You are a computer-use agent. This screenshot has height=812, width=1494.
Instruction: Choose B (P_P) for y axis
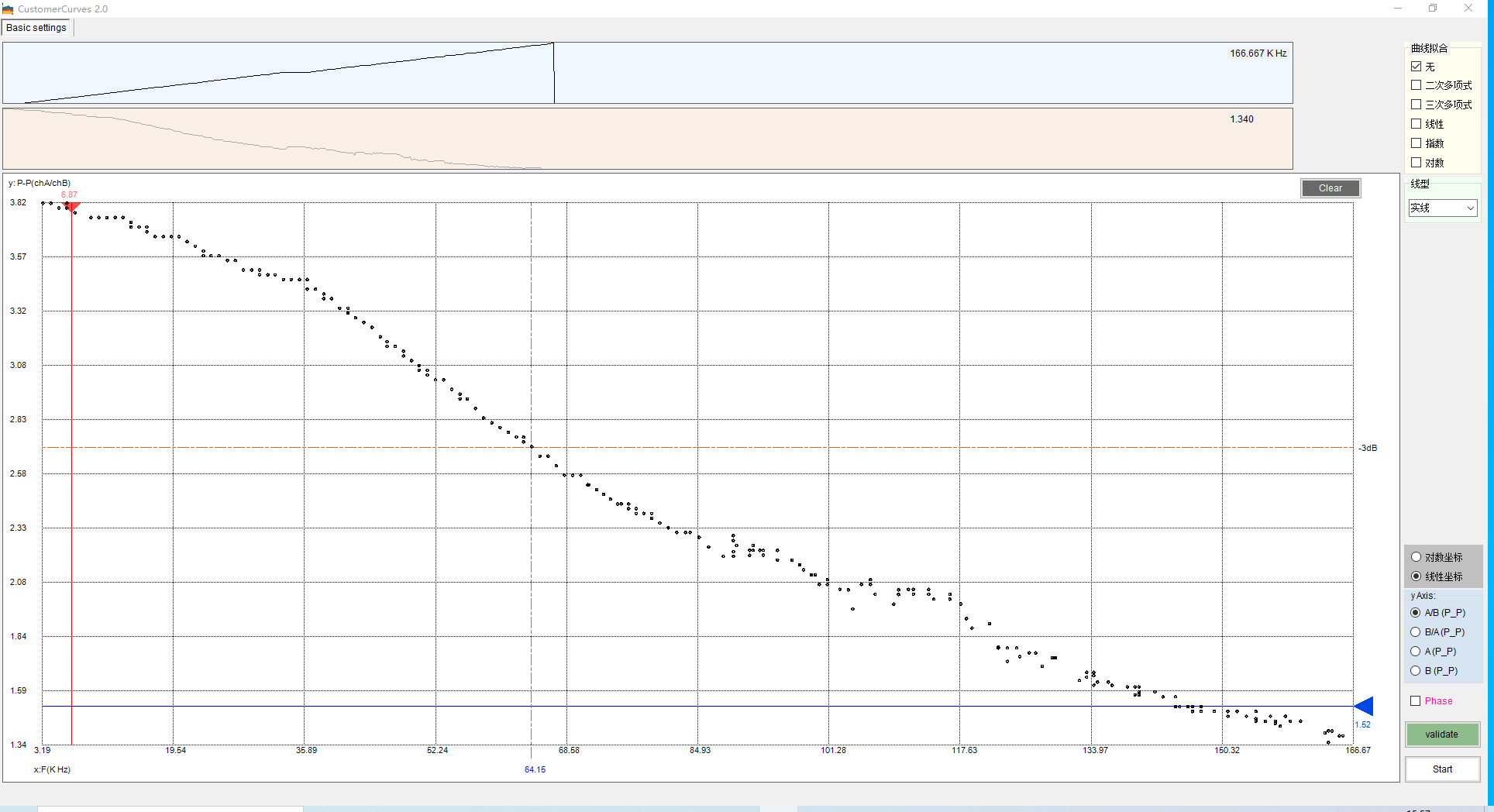tap(1416, 671)
